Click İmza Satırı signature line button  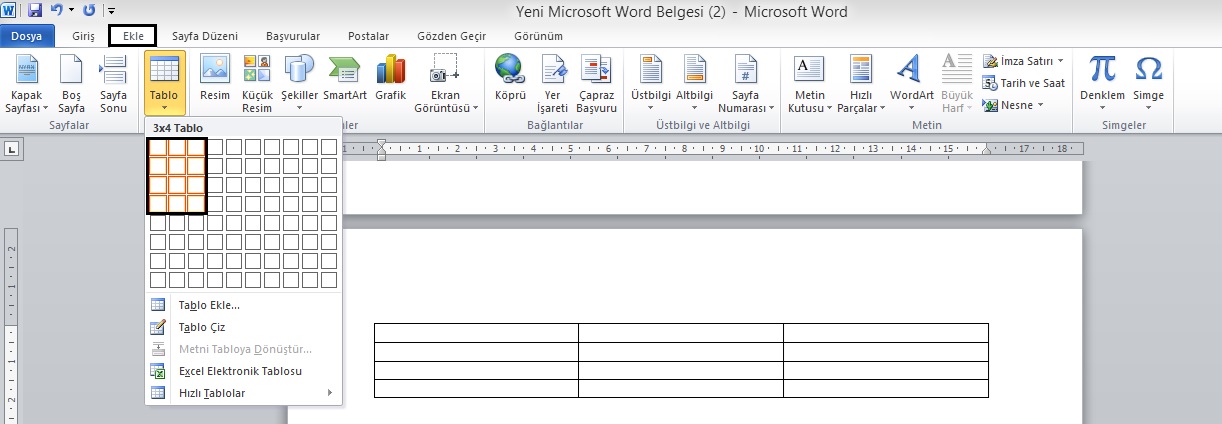coord(1018,61)
